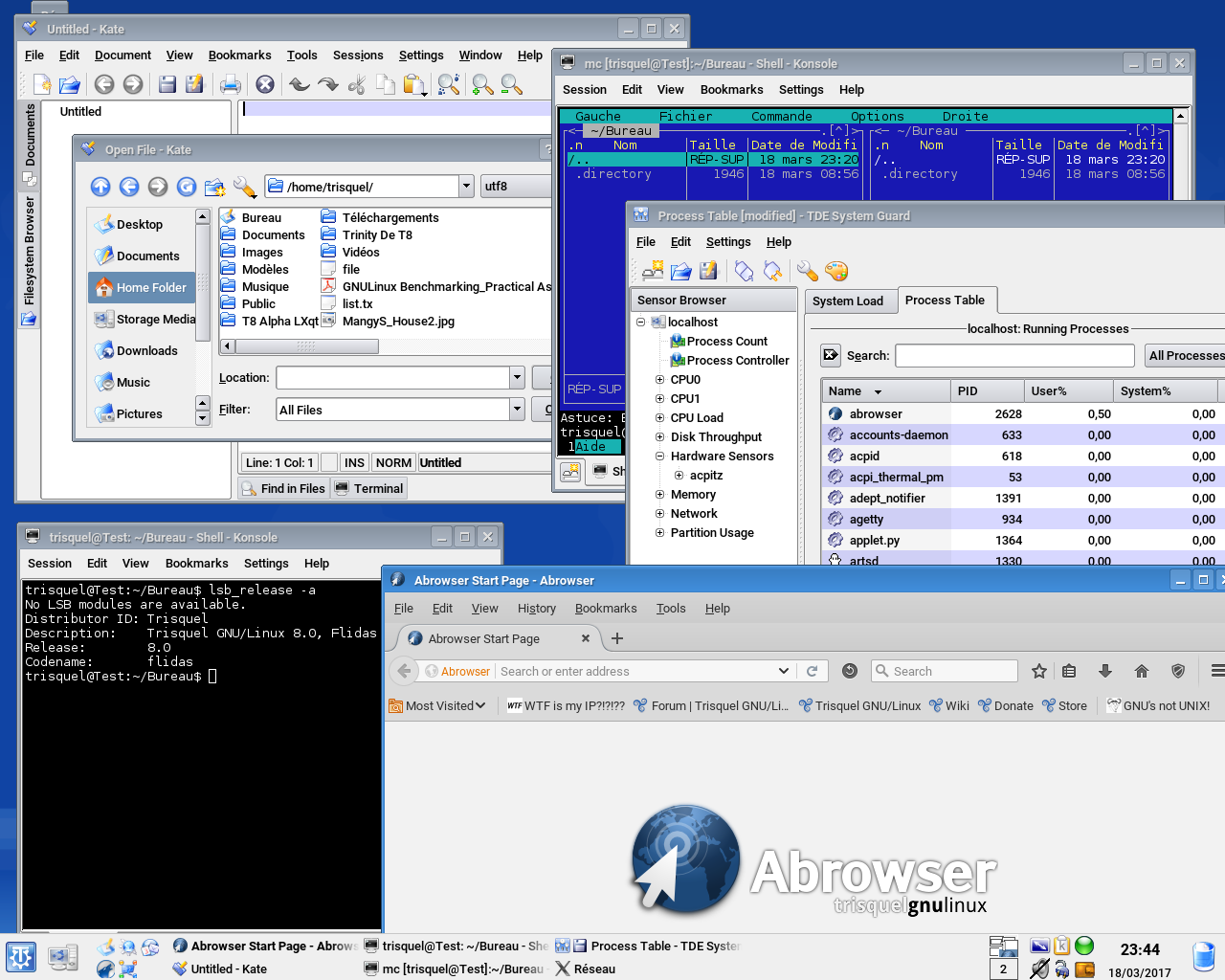Open the Filter All Files dropdown

[517, 410]
